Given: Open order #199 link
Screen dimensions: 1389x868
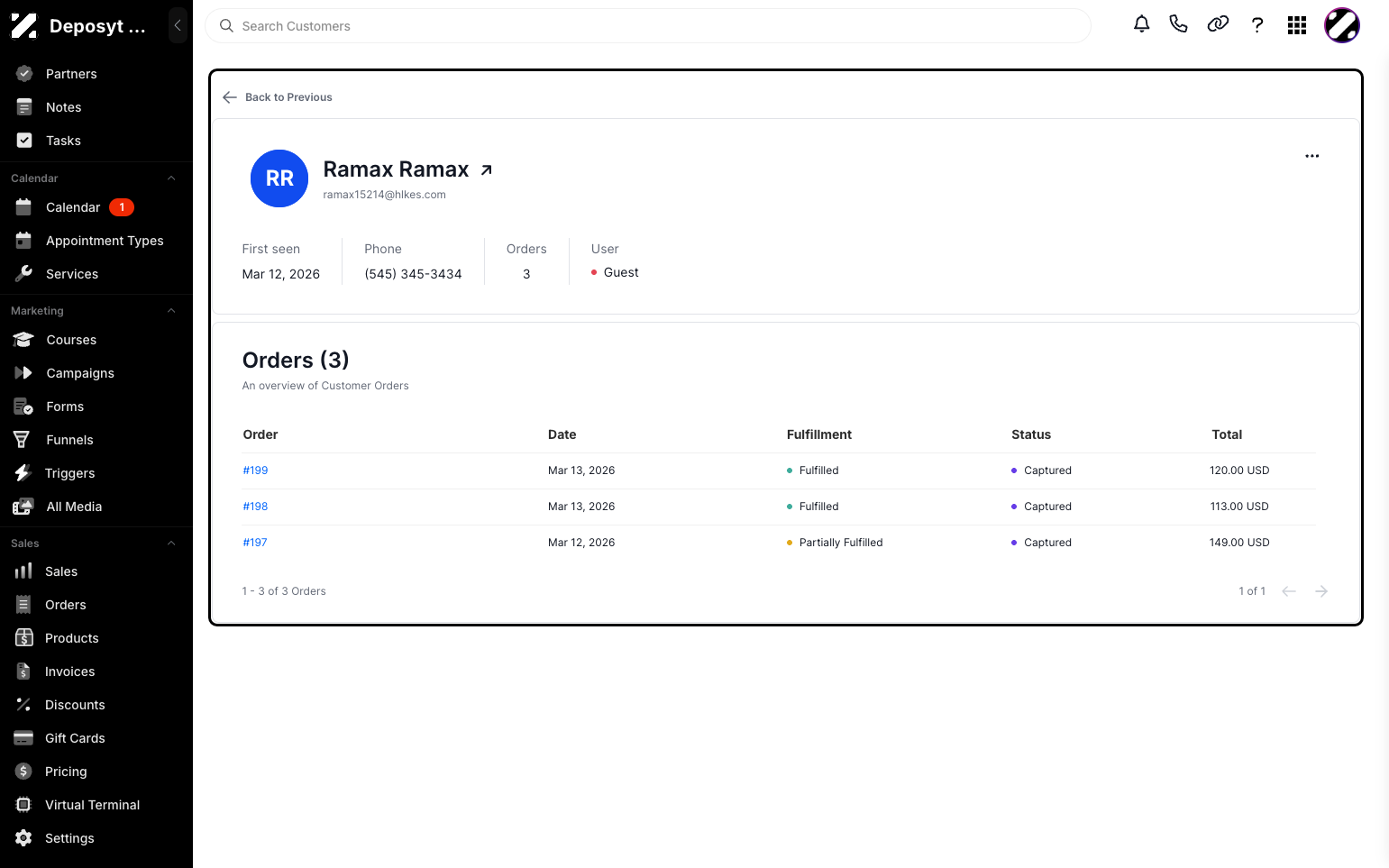Looking at the screenshot, I should coord(255,471).
